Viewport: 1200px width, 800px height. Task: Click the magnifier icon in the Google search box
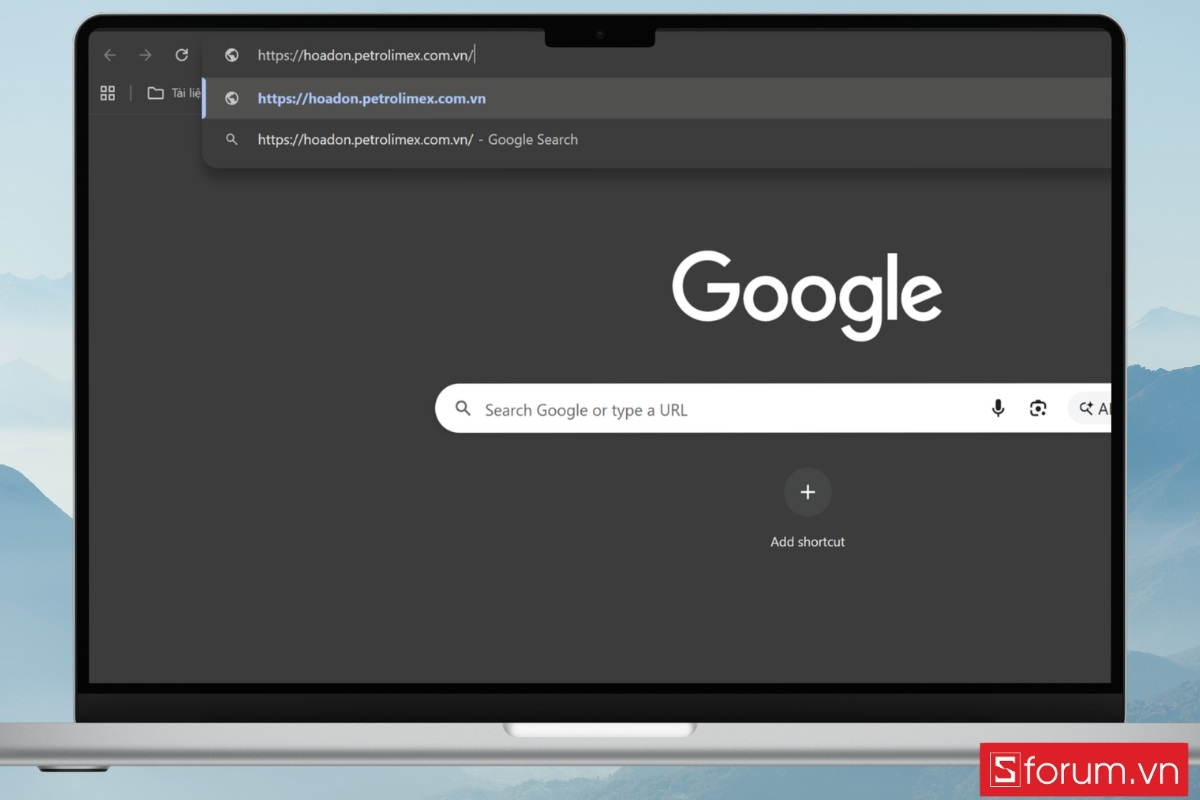coord(463,409)
